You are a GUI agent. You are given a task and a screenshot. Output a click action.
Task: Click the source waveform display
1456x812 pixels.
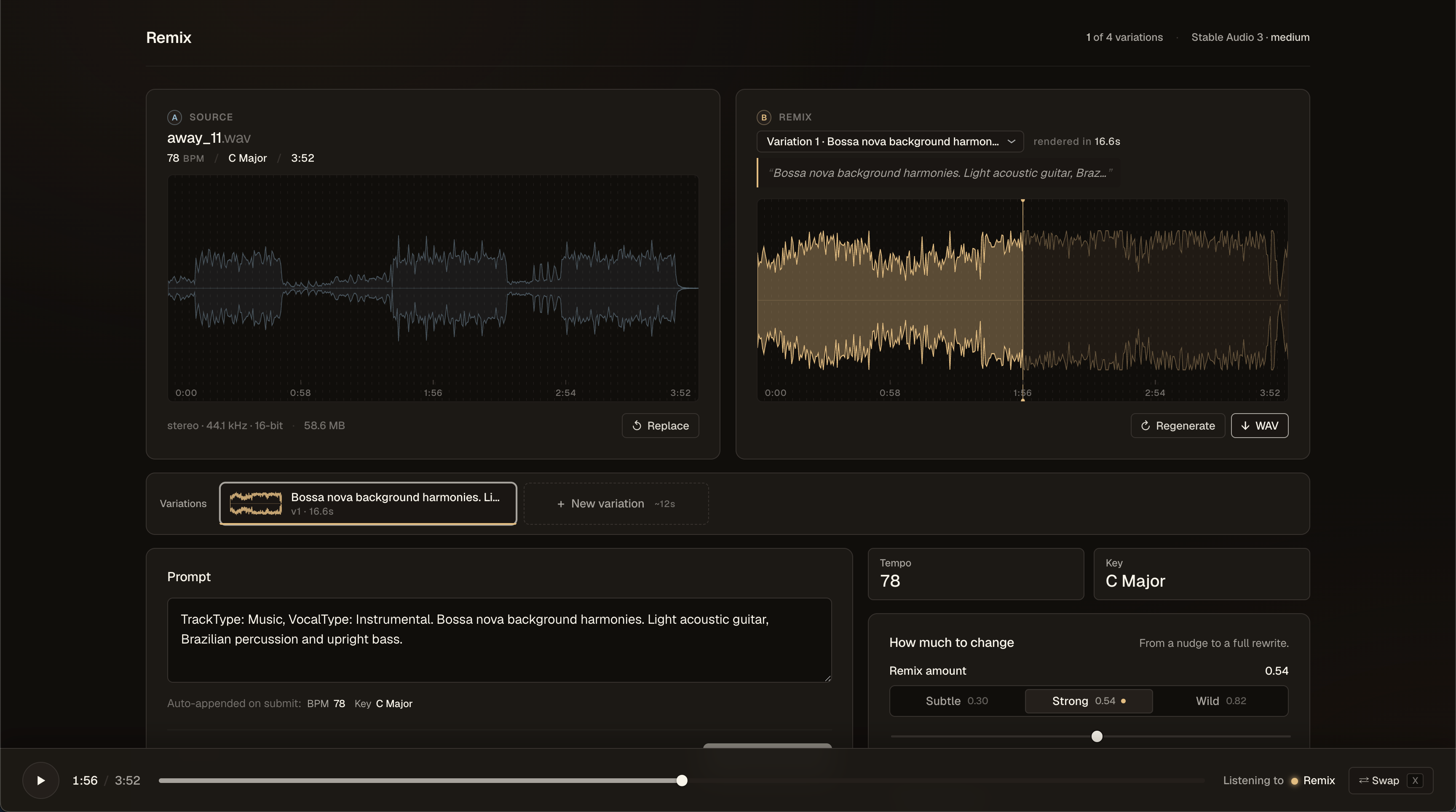point(433,288)
